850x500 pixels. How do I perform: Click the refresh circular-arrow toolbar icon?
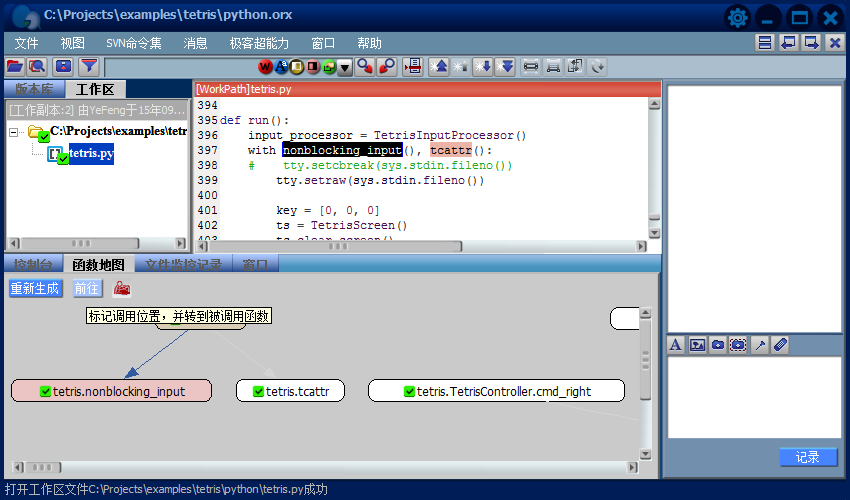pos(597,67)
